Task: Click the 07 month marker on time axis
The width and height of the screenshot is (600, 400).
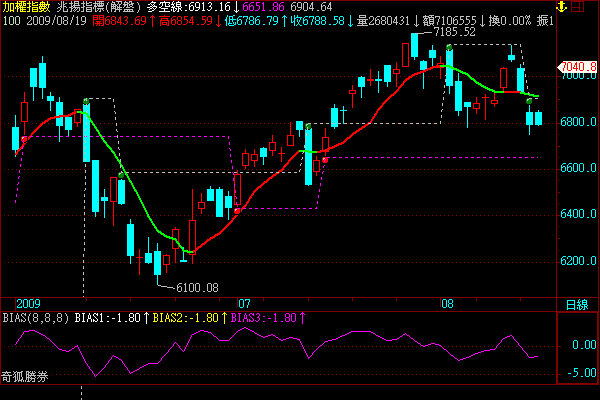Action: pyautogui.click(x=245, y=304)
